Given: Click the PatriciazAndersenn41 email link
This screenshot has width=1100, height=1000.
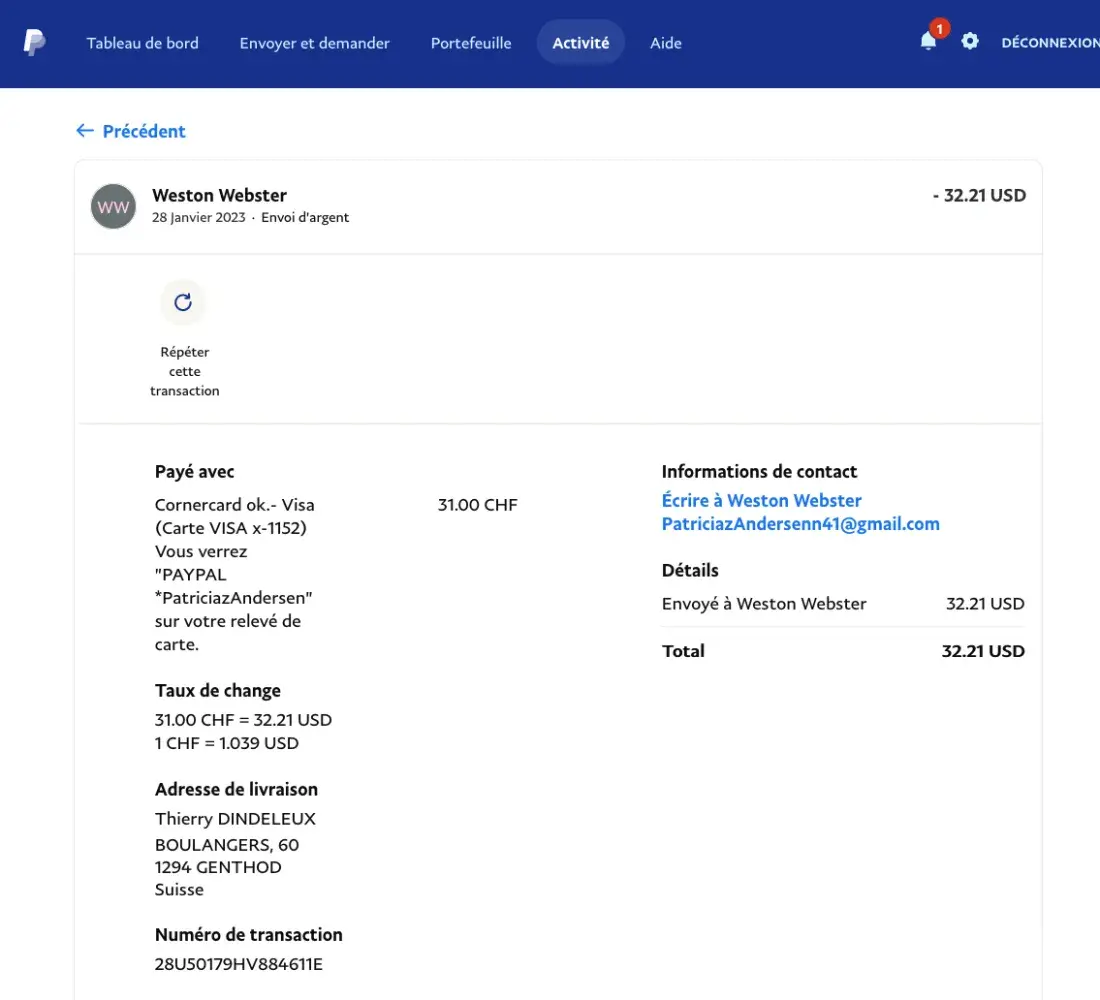Looking at the screenshot, I should click(x=800, y=524).
